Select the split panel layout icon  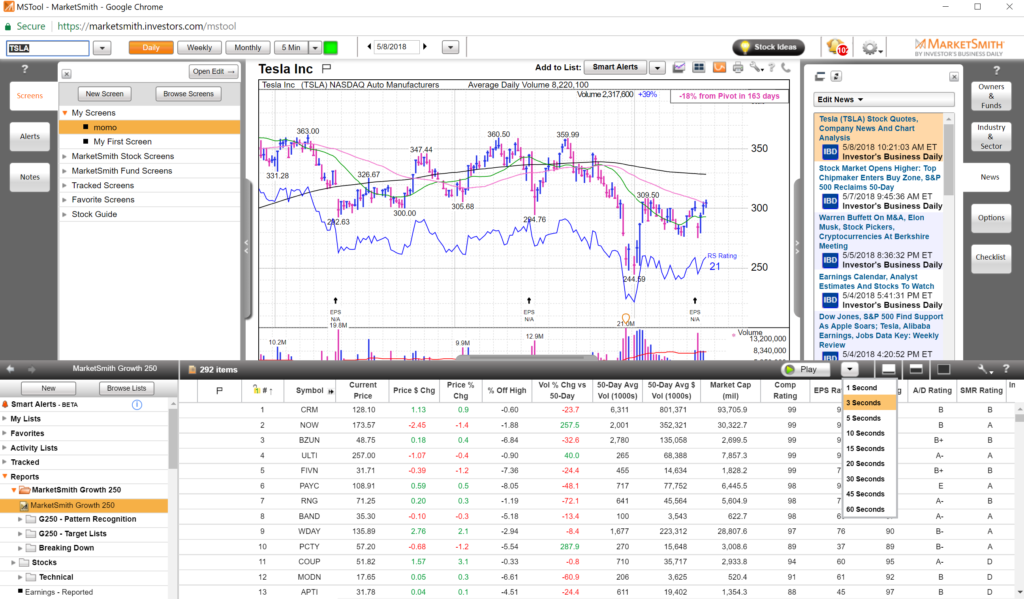point(916,369)
